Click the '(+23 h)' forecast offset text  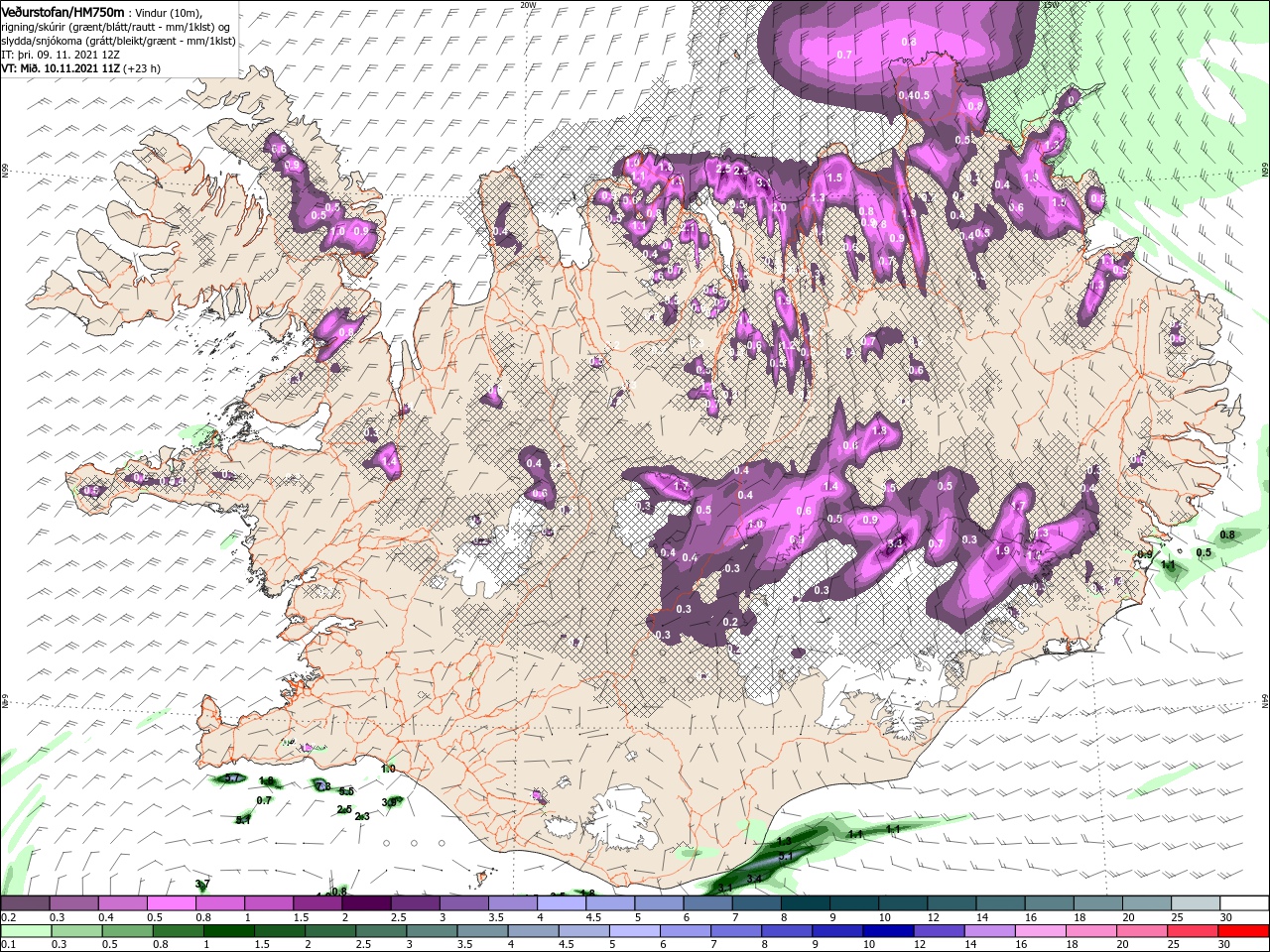point(142,68)
